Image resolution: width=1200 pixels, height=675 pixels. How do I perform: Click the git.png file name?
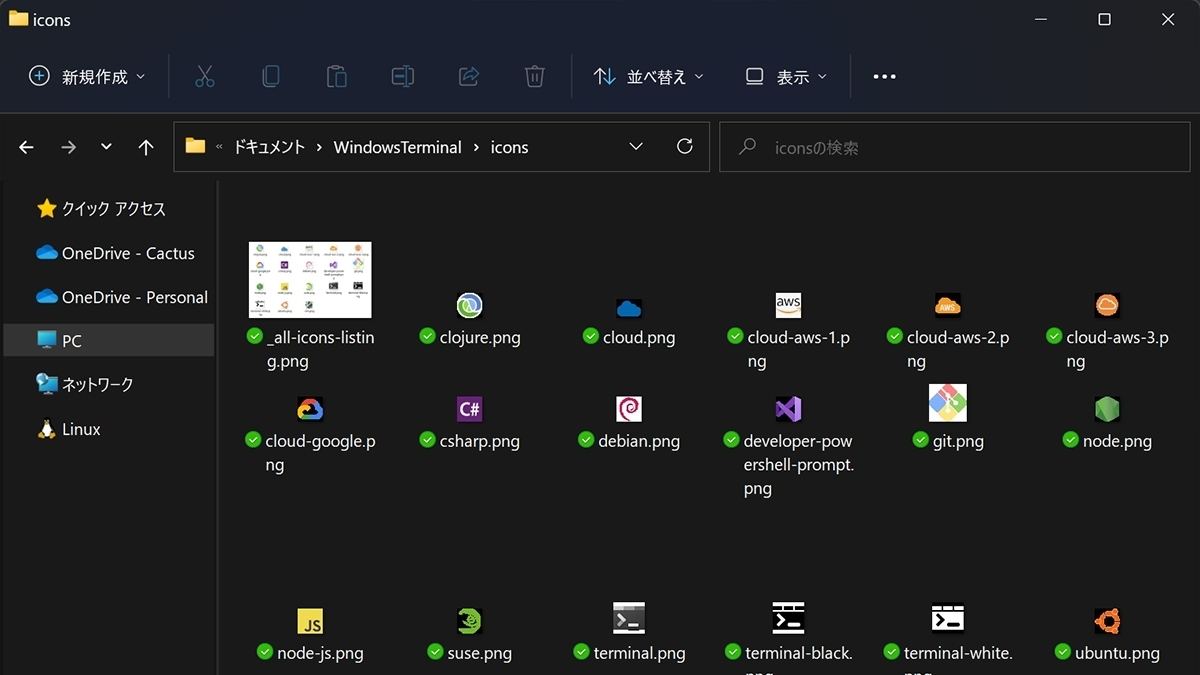tap(958, 441)
